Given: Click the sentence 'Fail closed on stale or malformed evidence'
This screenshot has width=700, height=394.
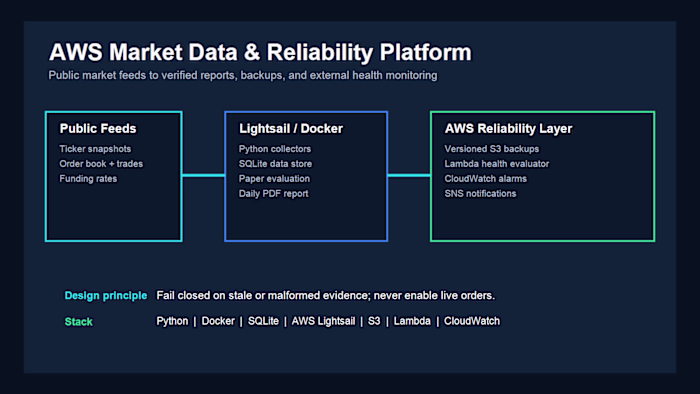Looking at the screenshot, I should point(263,295).
